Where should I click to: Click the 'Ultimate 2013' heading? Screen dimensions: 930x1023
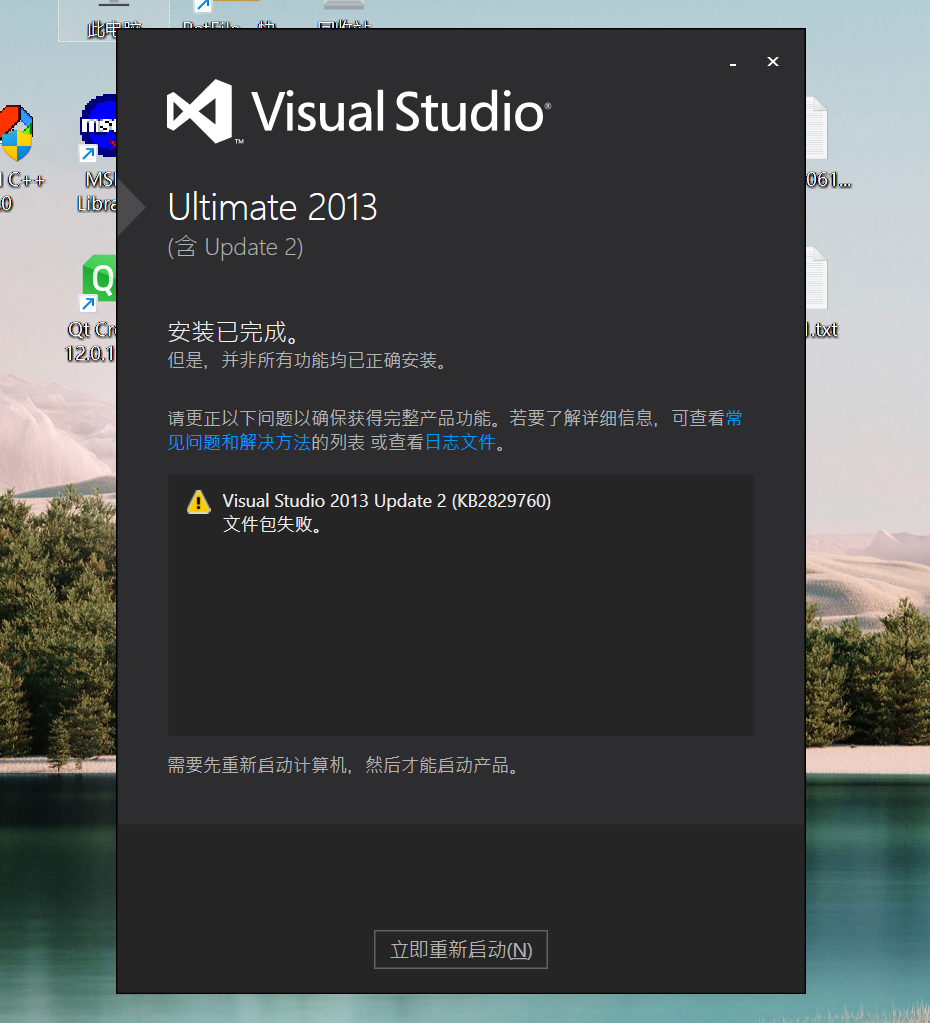(272, 207)
